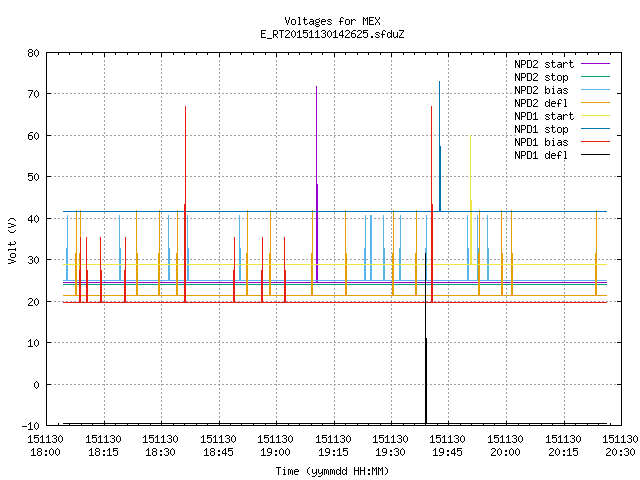
Task: Click the y-axis tick value -10
Action: pyautogui.click(x=31, y=426)
